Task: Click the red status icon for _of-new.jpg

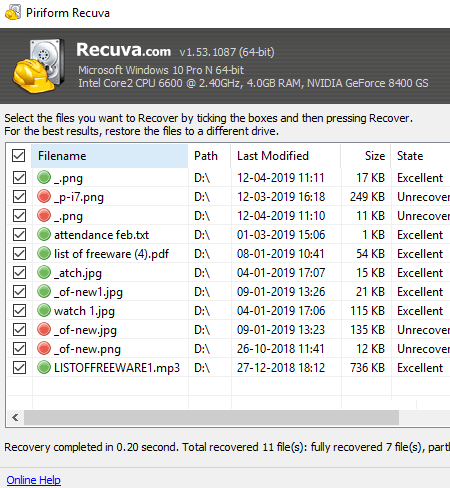Action: [44, 329]
